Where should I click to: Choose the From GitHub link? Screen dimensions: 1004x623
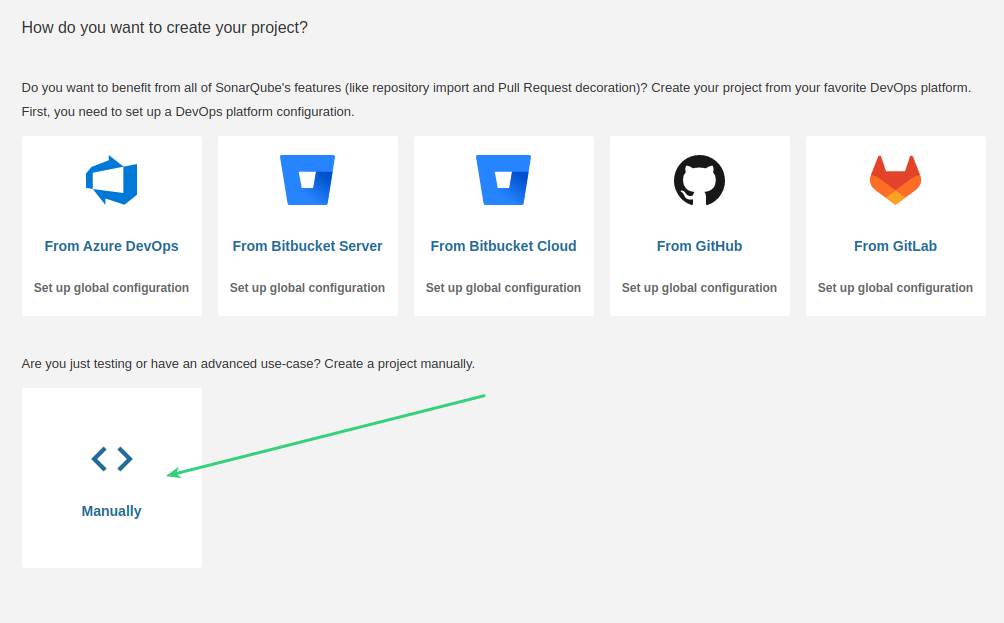(x=699, y=246)
